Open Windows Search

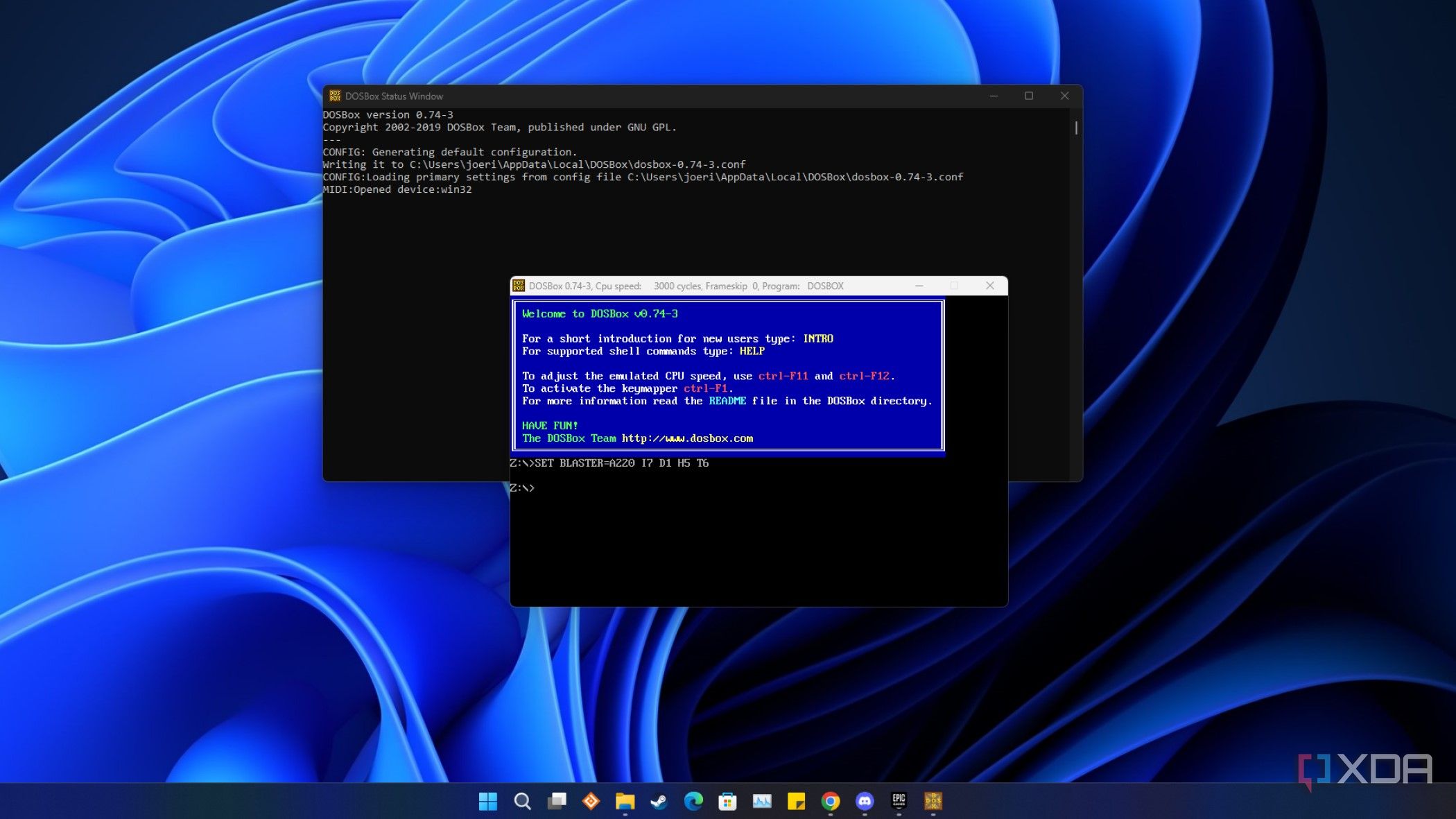(x=522, y=800)
